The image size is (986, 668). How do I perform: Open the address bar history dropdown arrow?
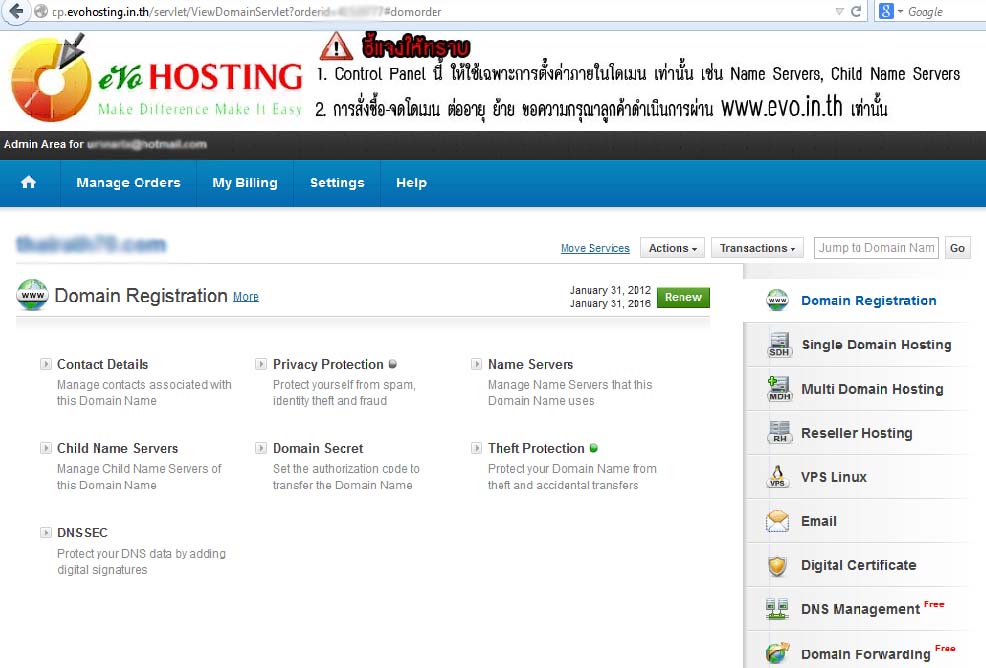[839, 11]
